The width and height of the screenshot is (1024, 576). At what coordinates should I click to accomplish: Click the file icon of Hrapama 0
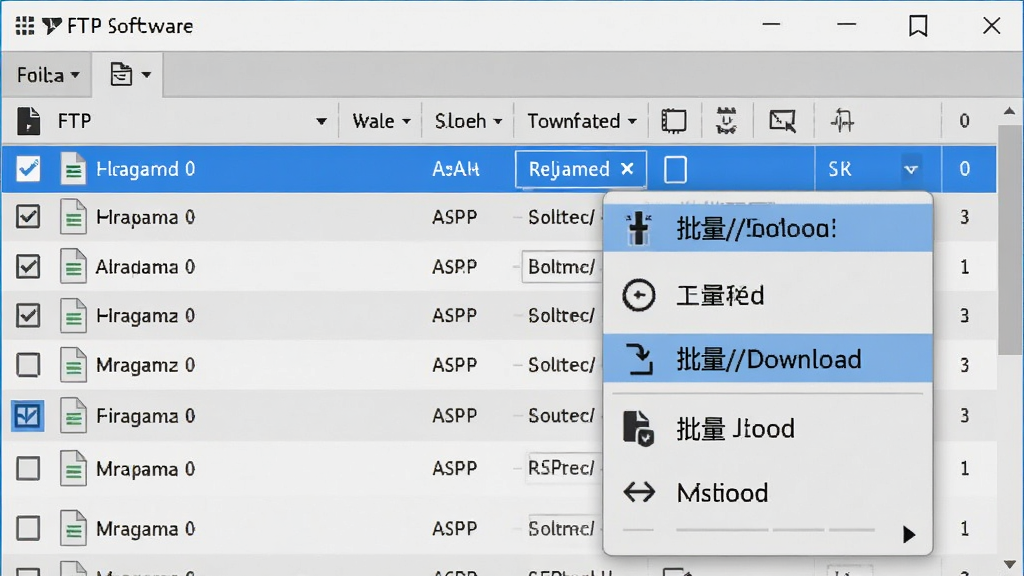(73, 217)
